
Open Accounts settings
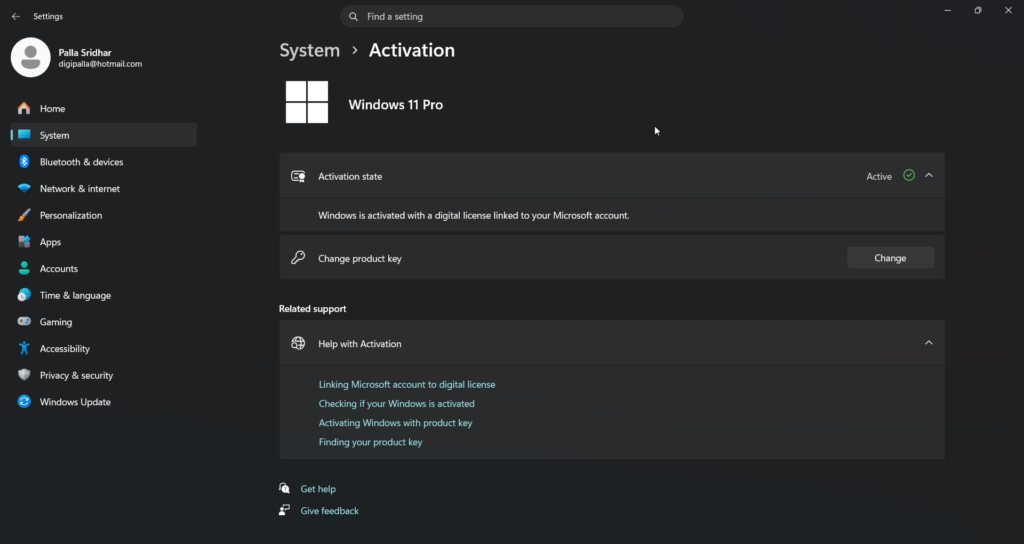[x=104, y=268]
